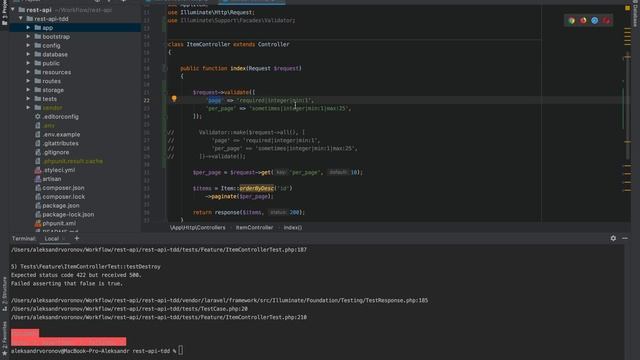Select the composer.lock file
The height and width of the screenshot is (360, 640).
click(64, 197)
